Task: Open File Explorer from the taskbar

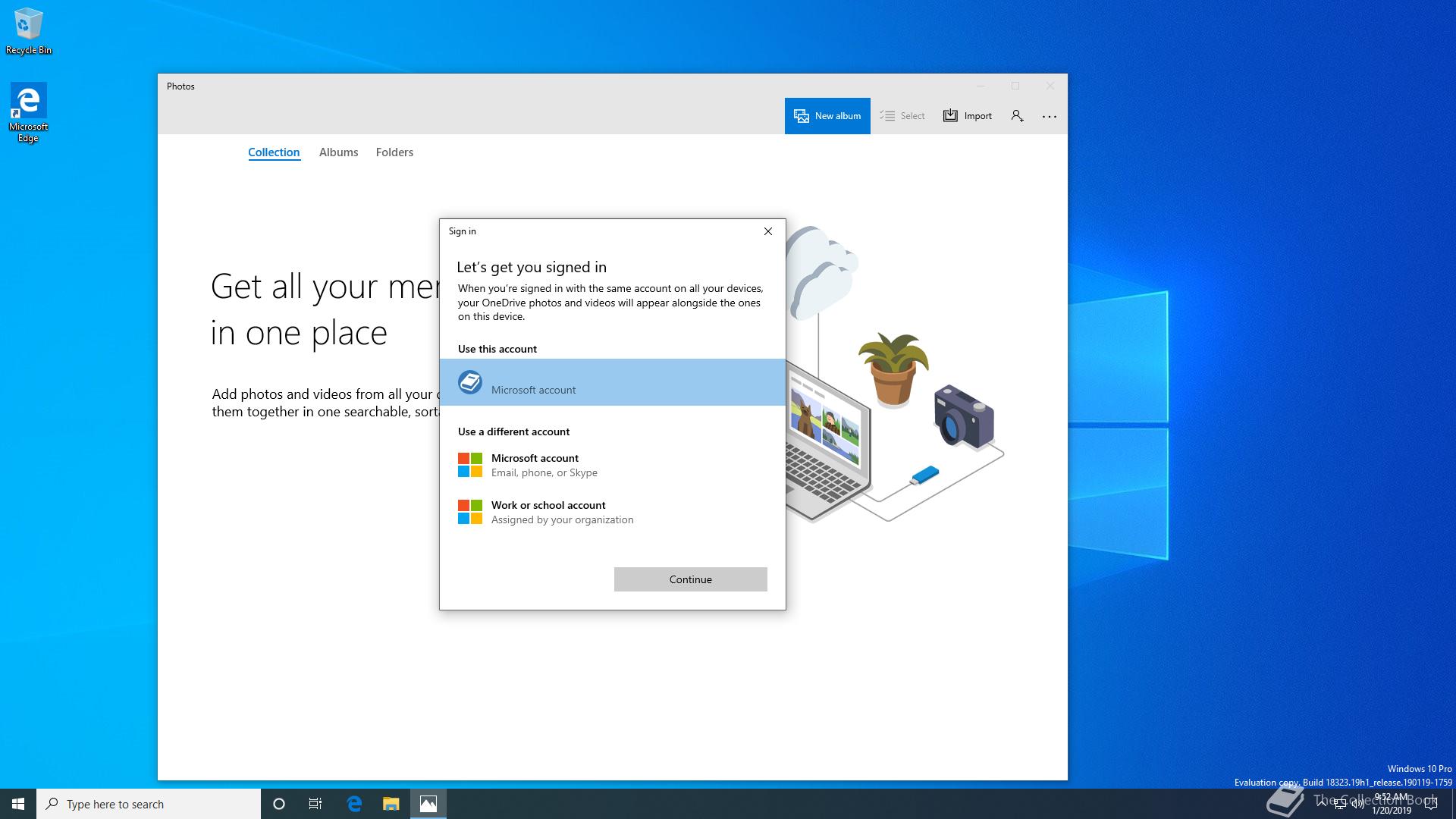Action: pyautogui.click(x=391, y=804)
